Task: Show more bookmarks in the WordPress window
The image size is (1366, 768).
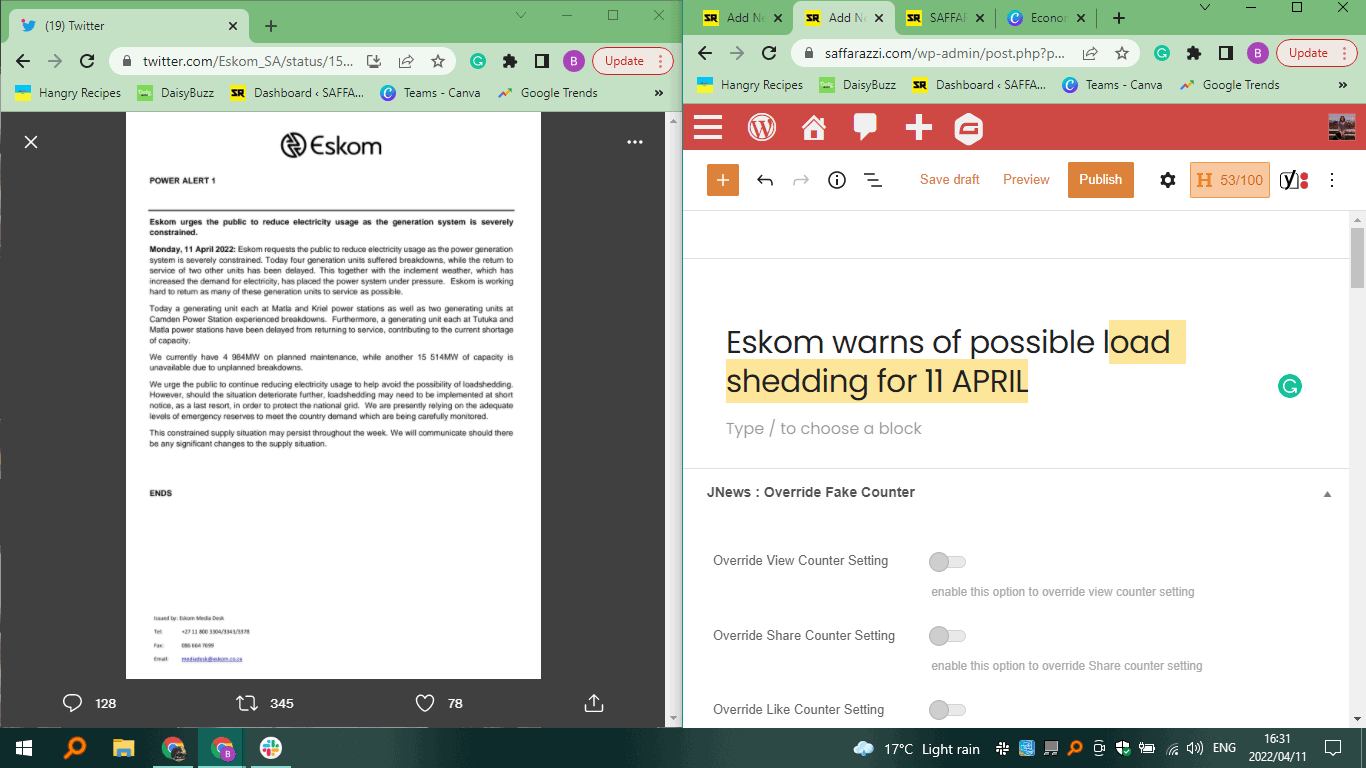Action: 1341,85
